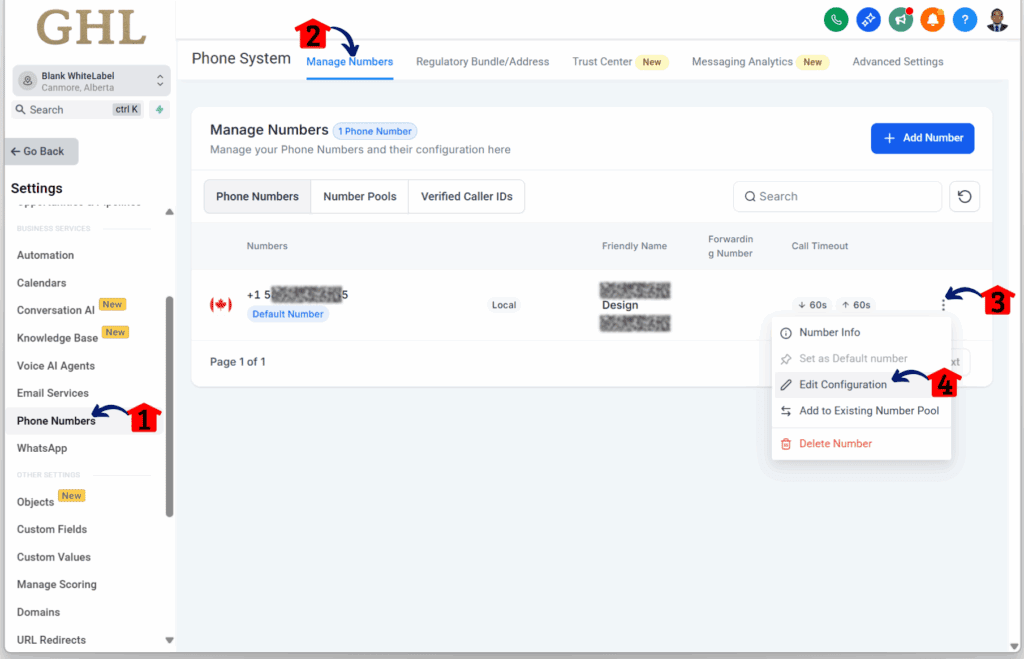Open Custom Values settings
The image size is (1024, 659).
point(54,557)
